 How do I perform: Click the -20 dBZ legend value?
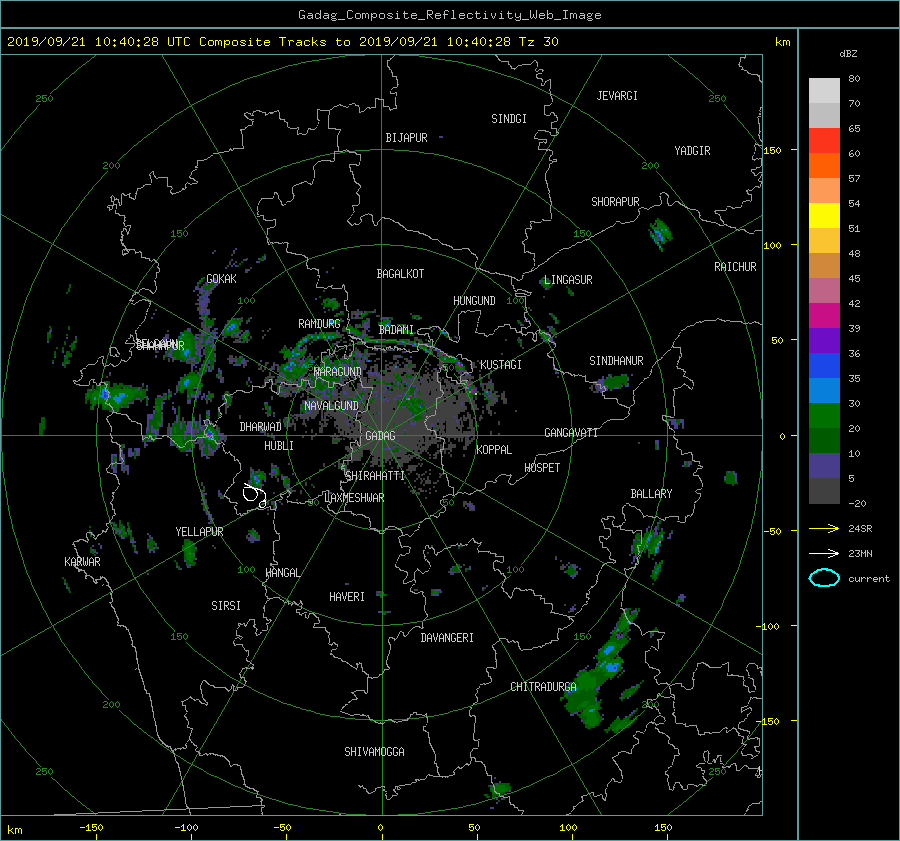(857, 503)
